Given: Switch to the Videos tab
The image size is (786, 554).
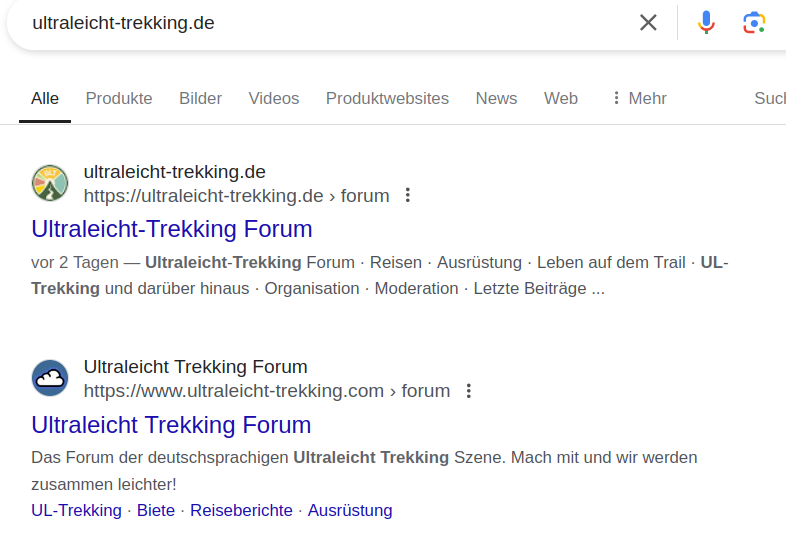Looking at the screenshot, I should tap(274, 98).
